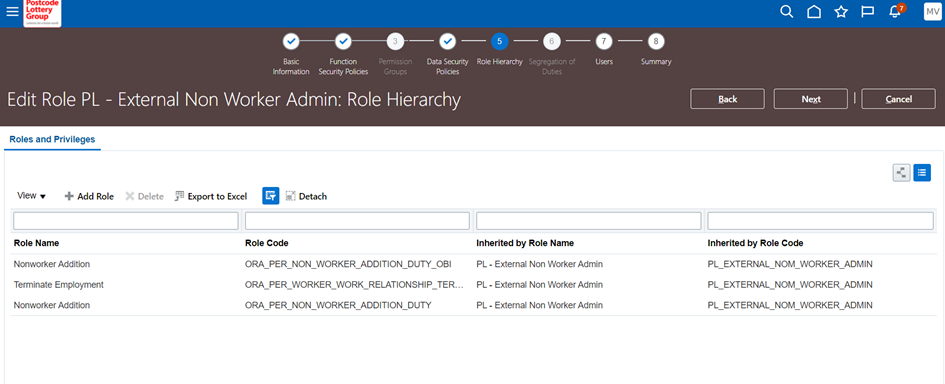Open the hamburger navigator menu
The width and height of the screenshot is (945, 384).
coord(12,11)
